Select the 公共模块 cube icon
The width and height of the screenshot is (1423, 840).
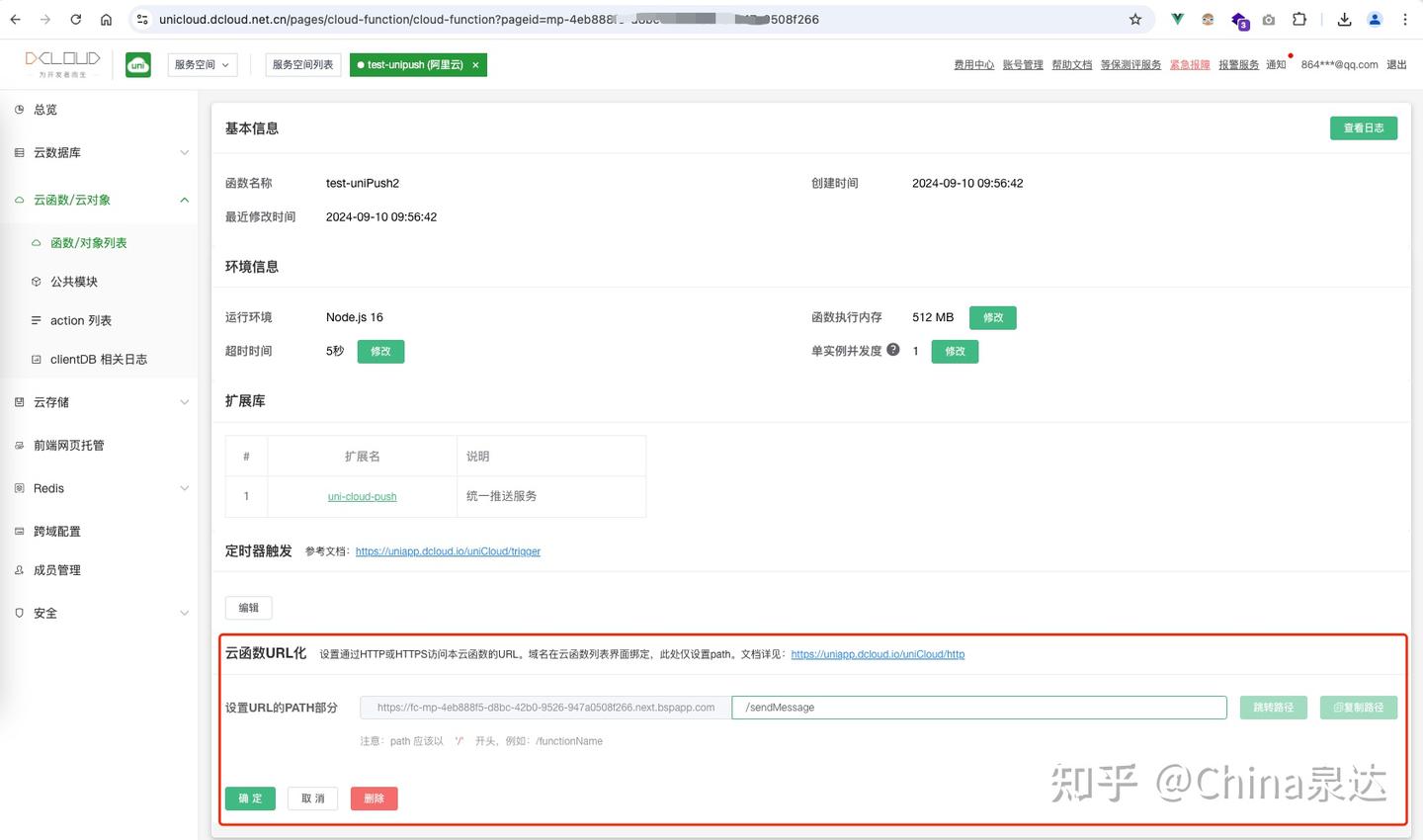coord(37,281)
